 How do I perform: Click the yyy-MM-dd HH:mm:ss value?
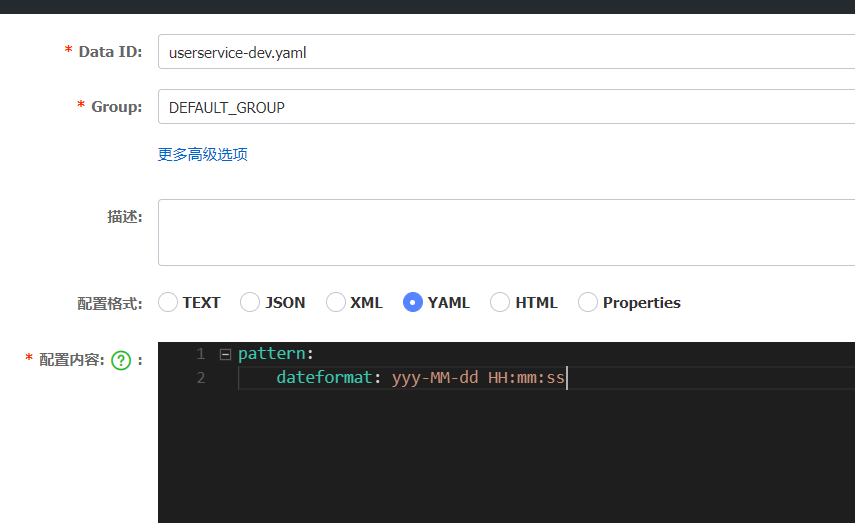tap(478, 377)
